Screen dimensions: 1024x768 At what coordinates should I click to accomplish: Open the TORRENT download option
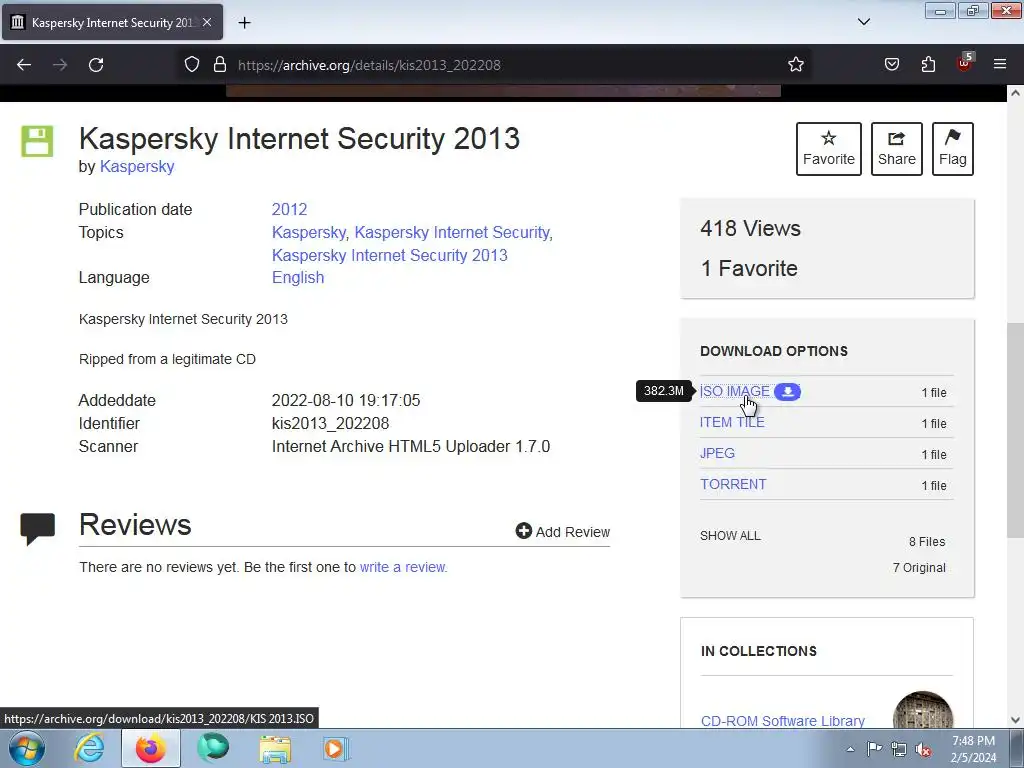[733, 485]
